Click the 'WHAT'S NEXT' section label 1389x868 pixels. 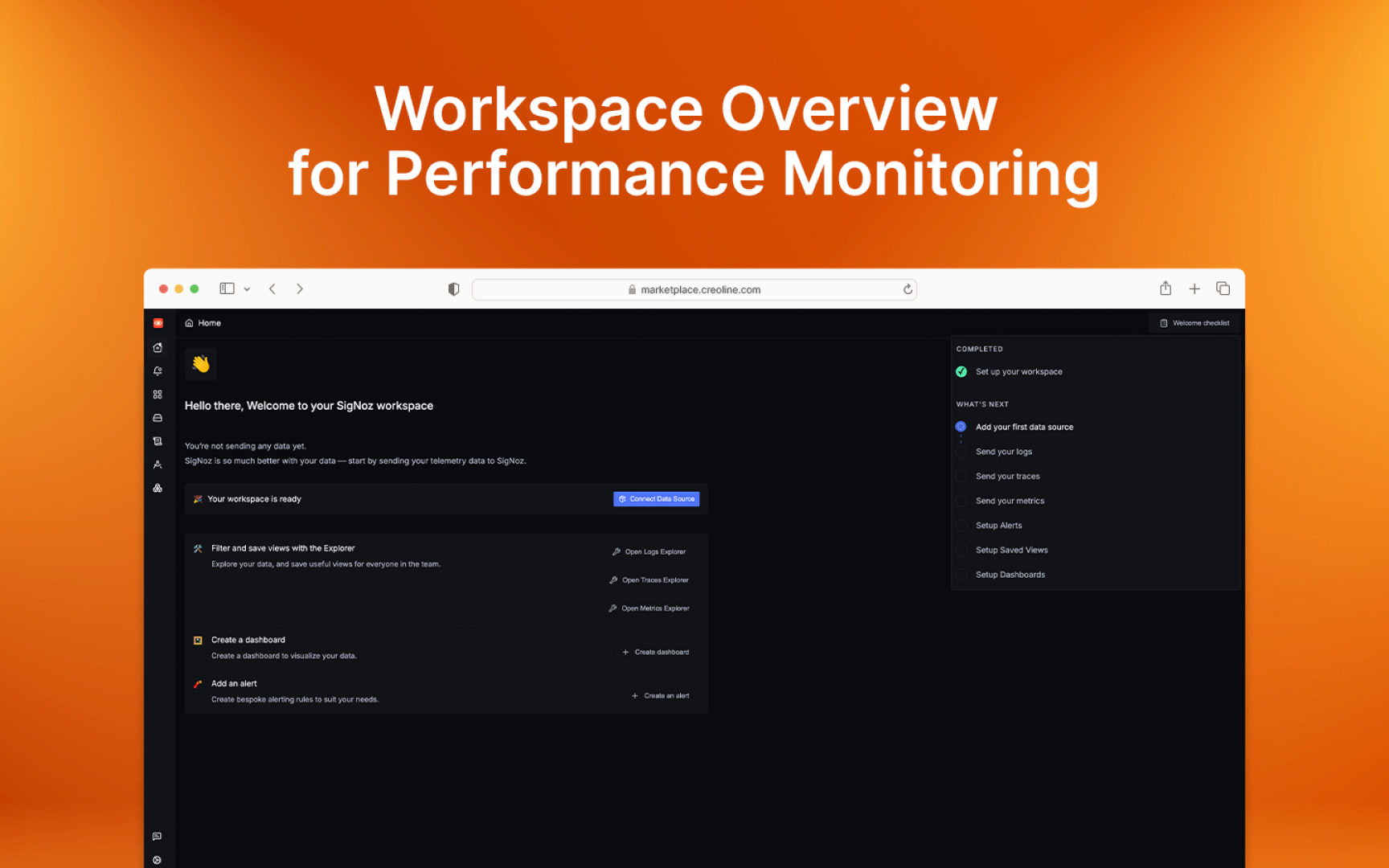tap(982, 404)
